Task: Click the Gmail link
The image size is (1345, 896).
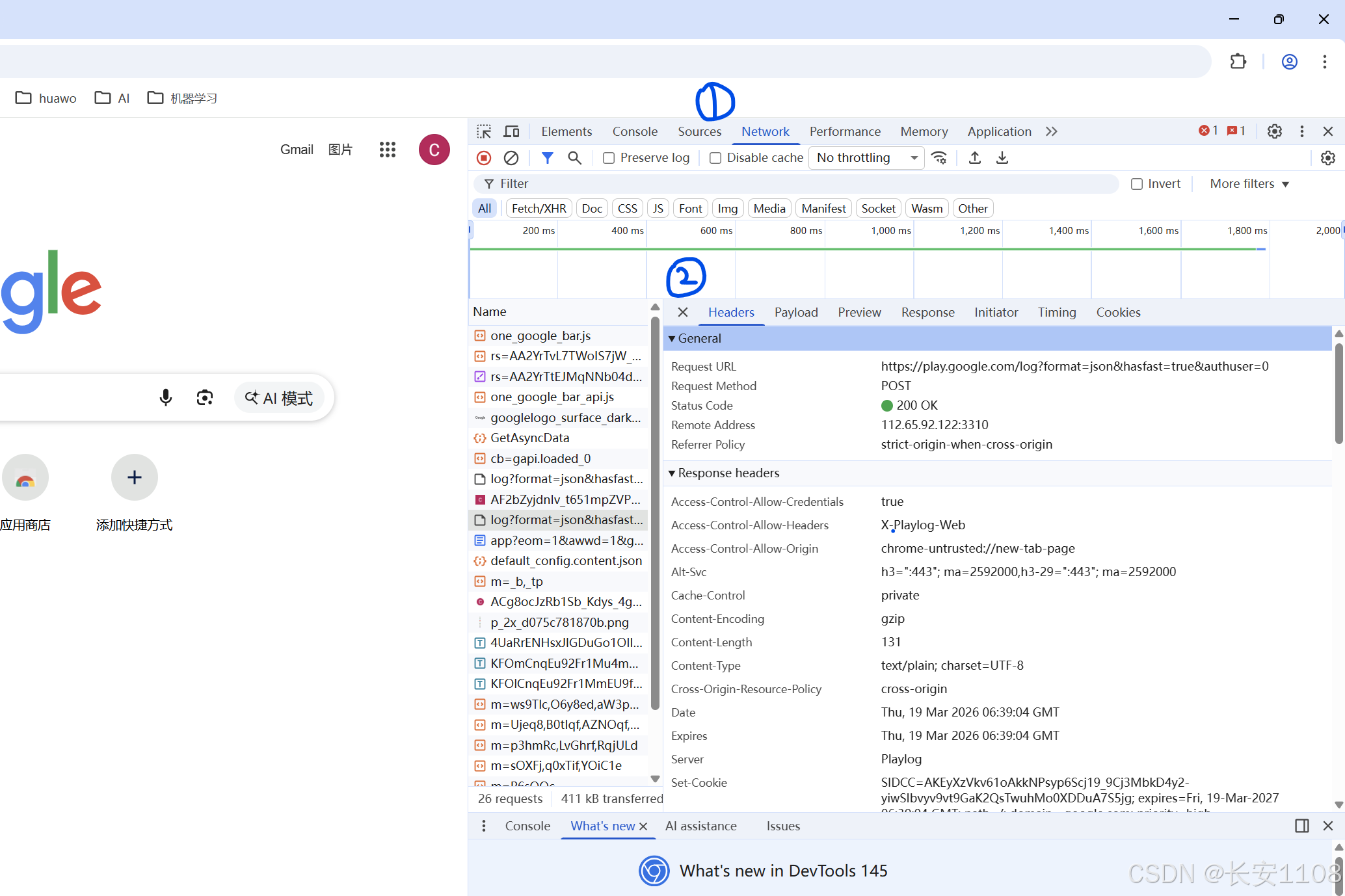Action: (x=297, y=150)
